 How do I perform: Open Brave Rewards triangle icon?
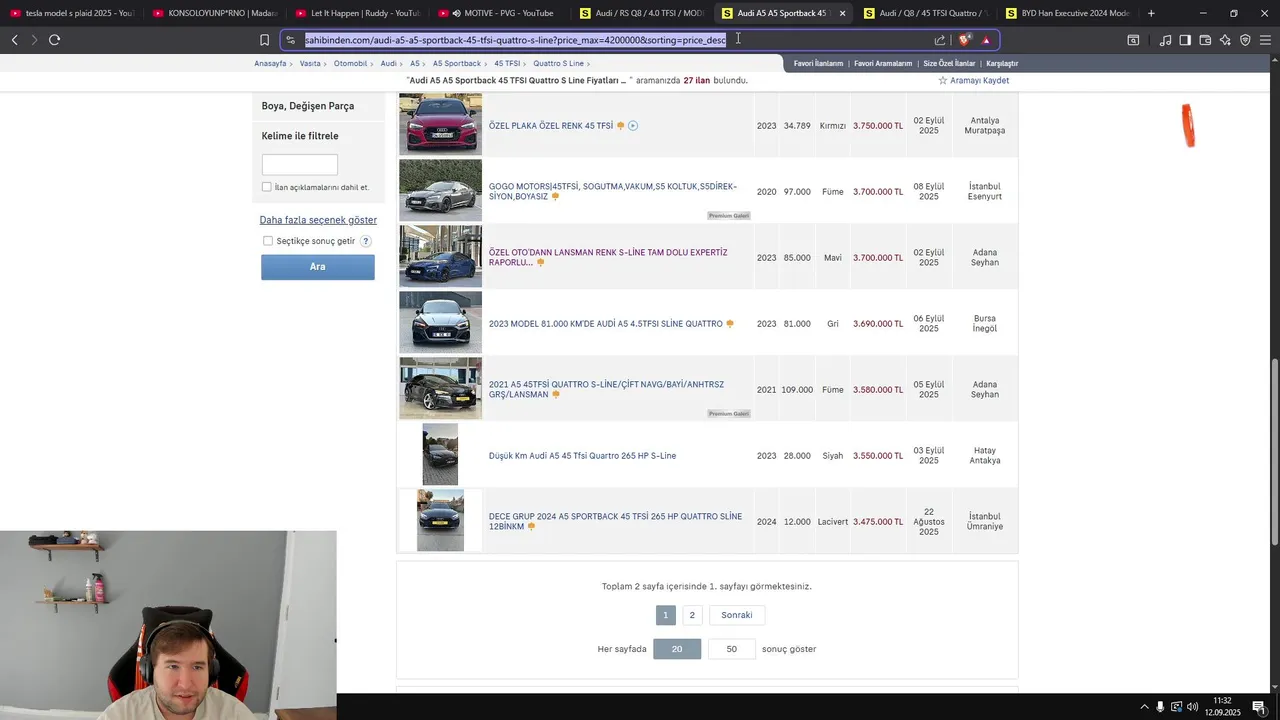(986, 40)
